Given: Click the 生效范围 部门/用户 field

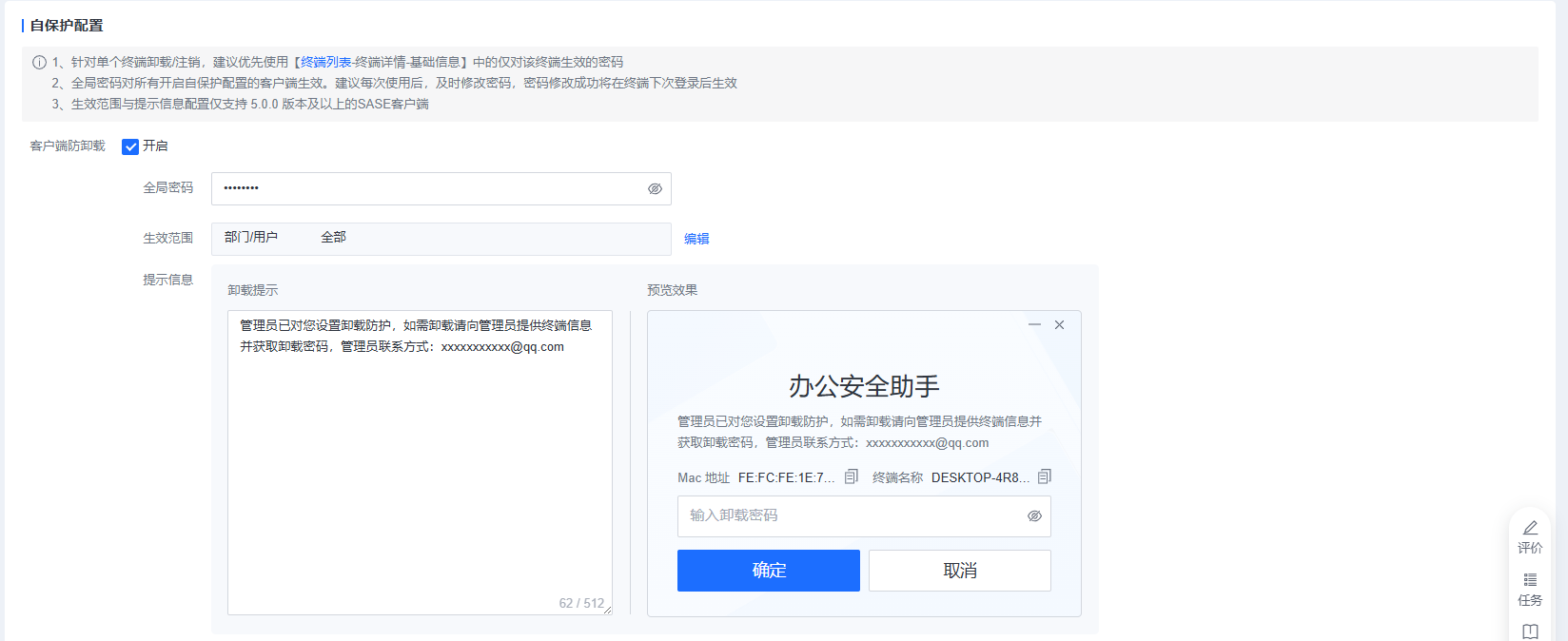Looking at the screenshot, I should (x=441, y=239).
